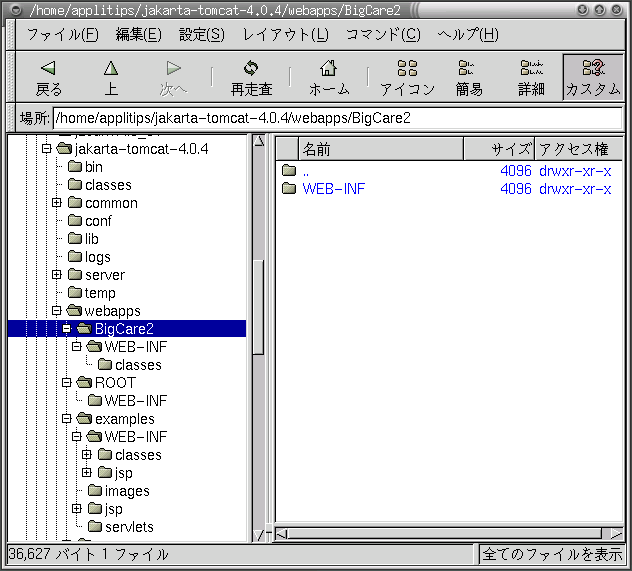Sort by the Size (サイズ) column header
The image size is (632, 571).
[x=499, y=149]
